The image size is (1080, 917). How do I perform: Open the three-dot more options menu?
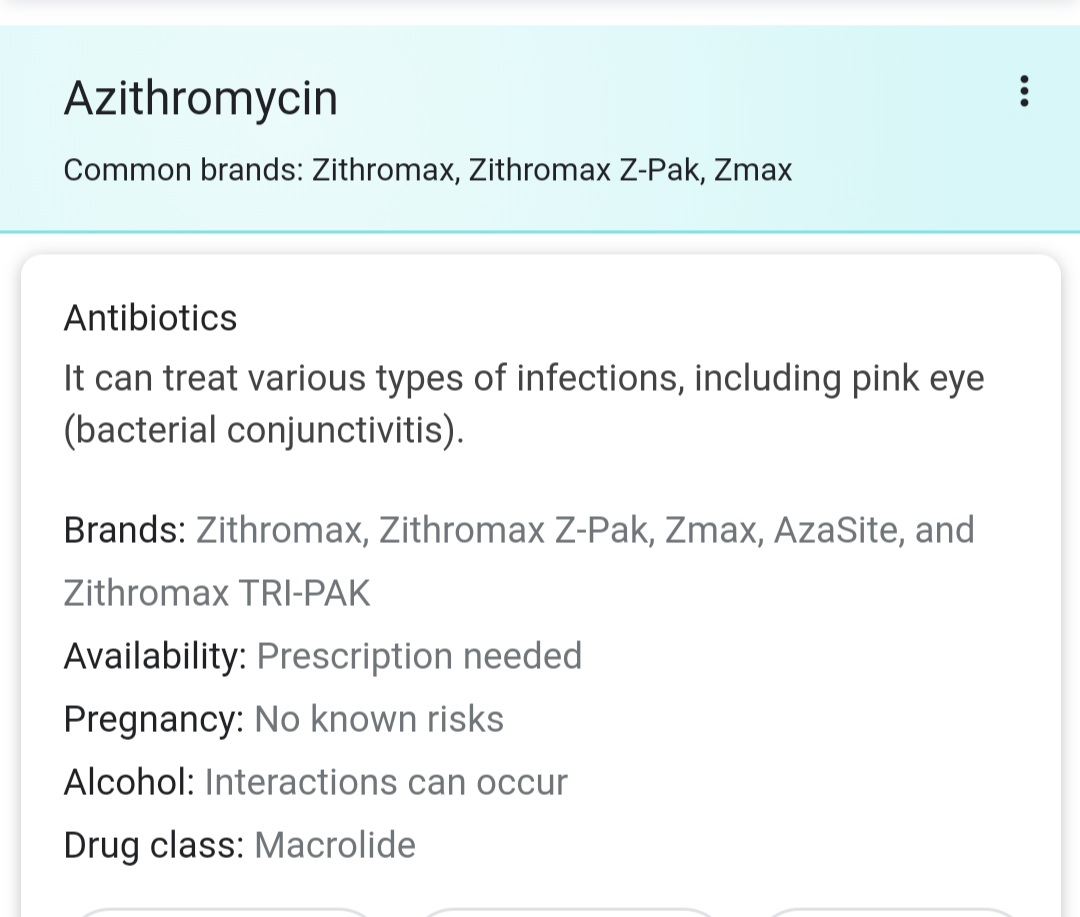click(x=1023, y=91)
